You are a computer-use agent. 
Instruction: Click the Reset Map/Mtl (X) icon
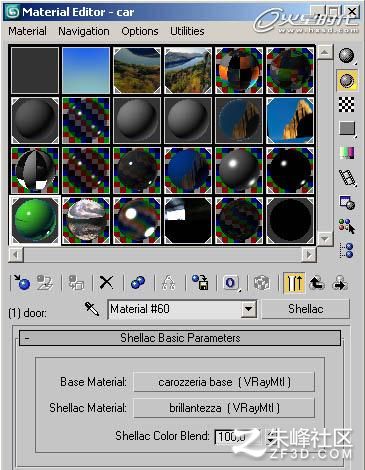[107, 283]
